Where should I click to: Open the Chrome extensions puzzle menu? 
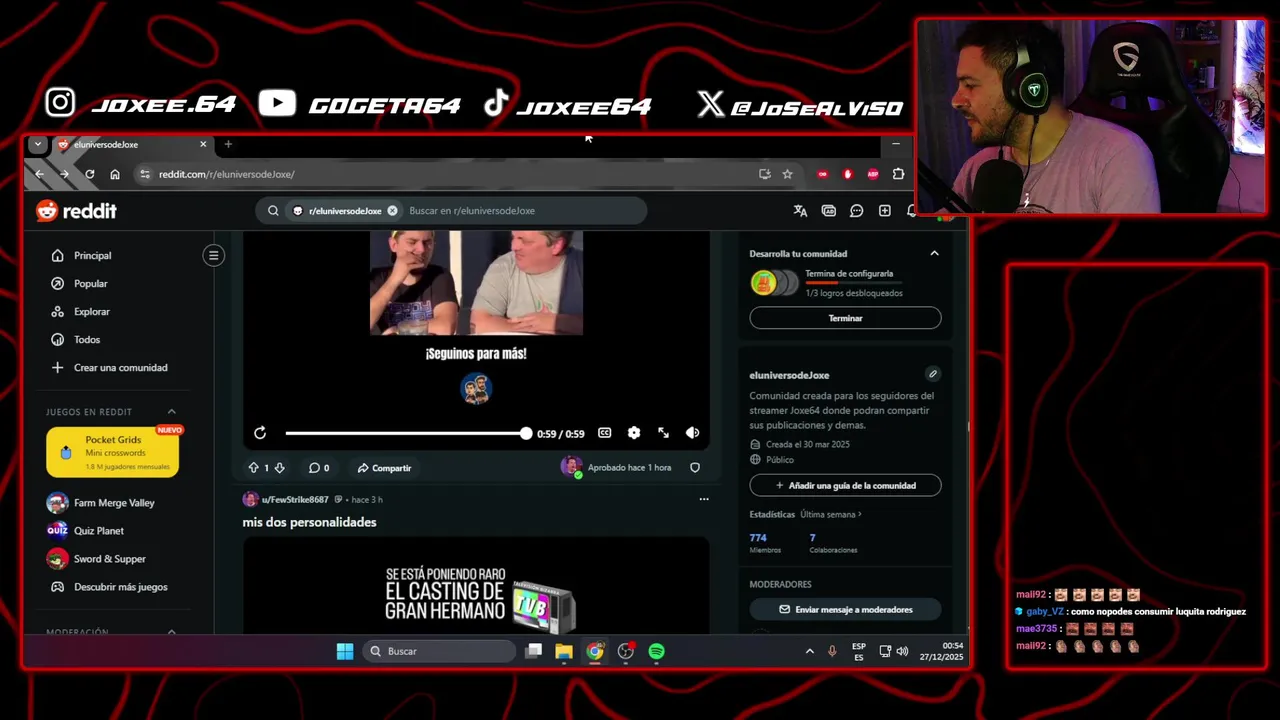point(898,174)
